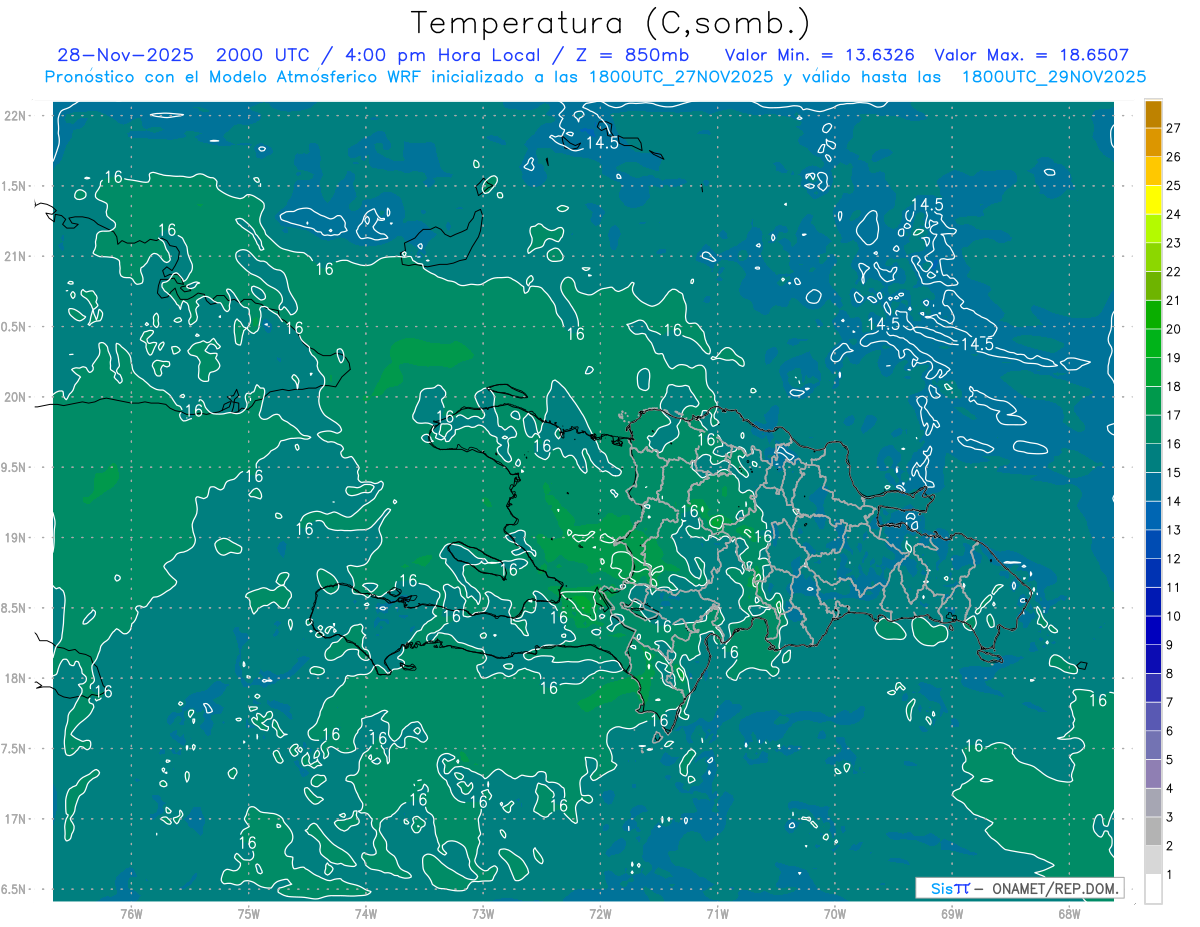Pick the blue colorbar segment beside 12
Image resolution: width=1200 pixels, height=927 pixels.
coord(1153,545)
